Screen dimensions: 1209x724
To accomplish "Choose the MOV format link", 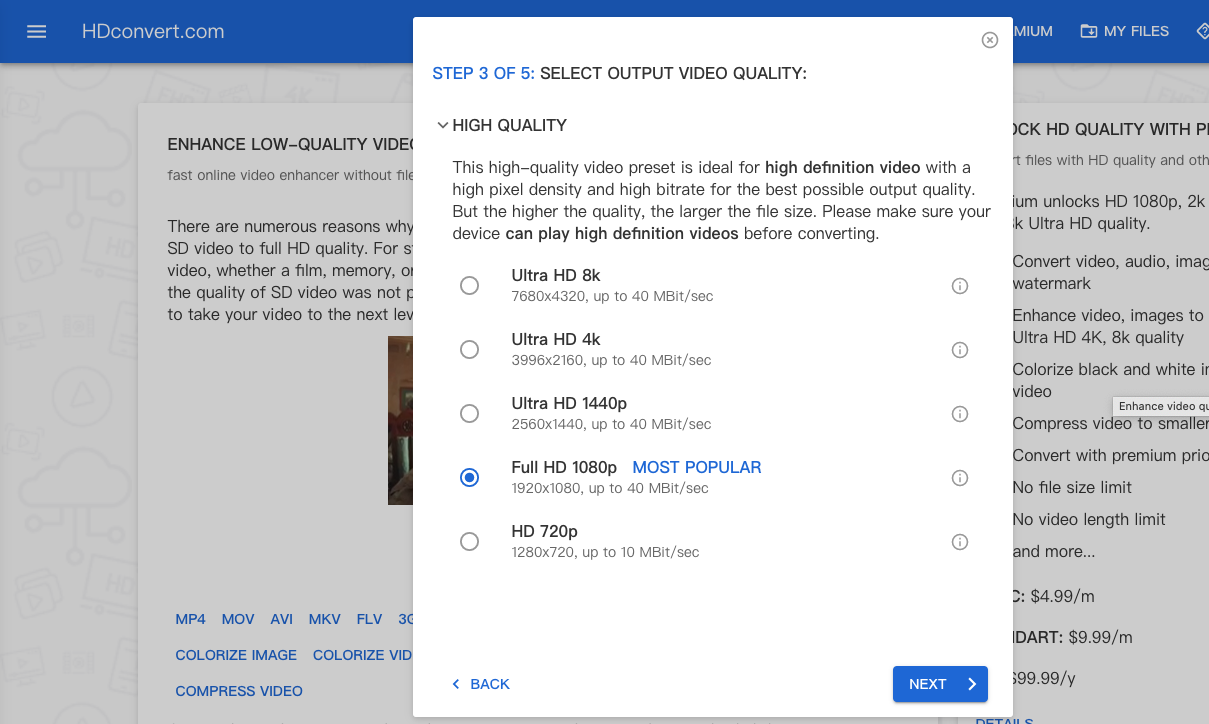I will 238,619.
